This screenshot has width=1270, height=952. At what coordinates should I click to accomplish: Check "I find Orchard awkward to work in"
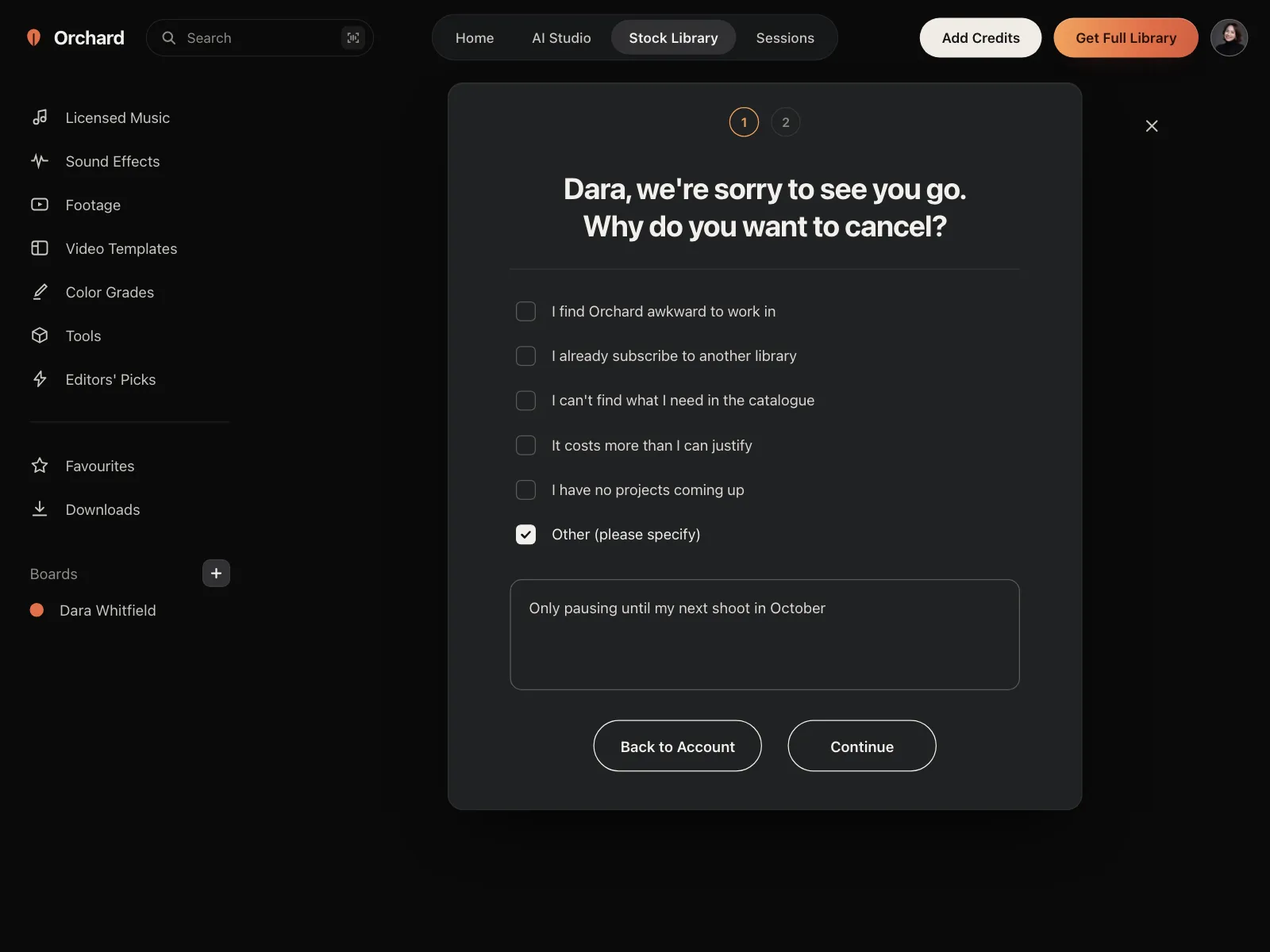(x=525, y=312)
